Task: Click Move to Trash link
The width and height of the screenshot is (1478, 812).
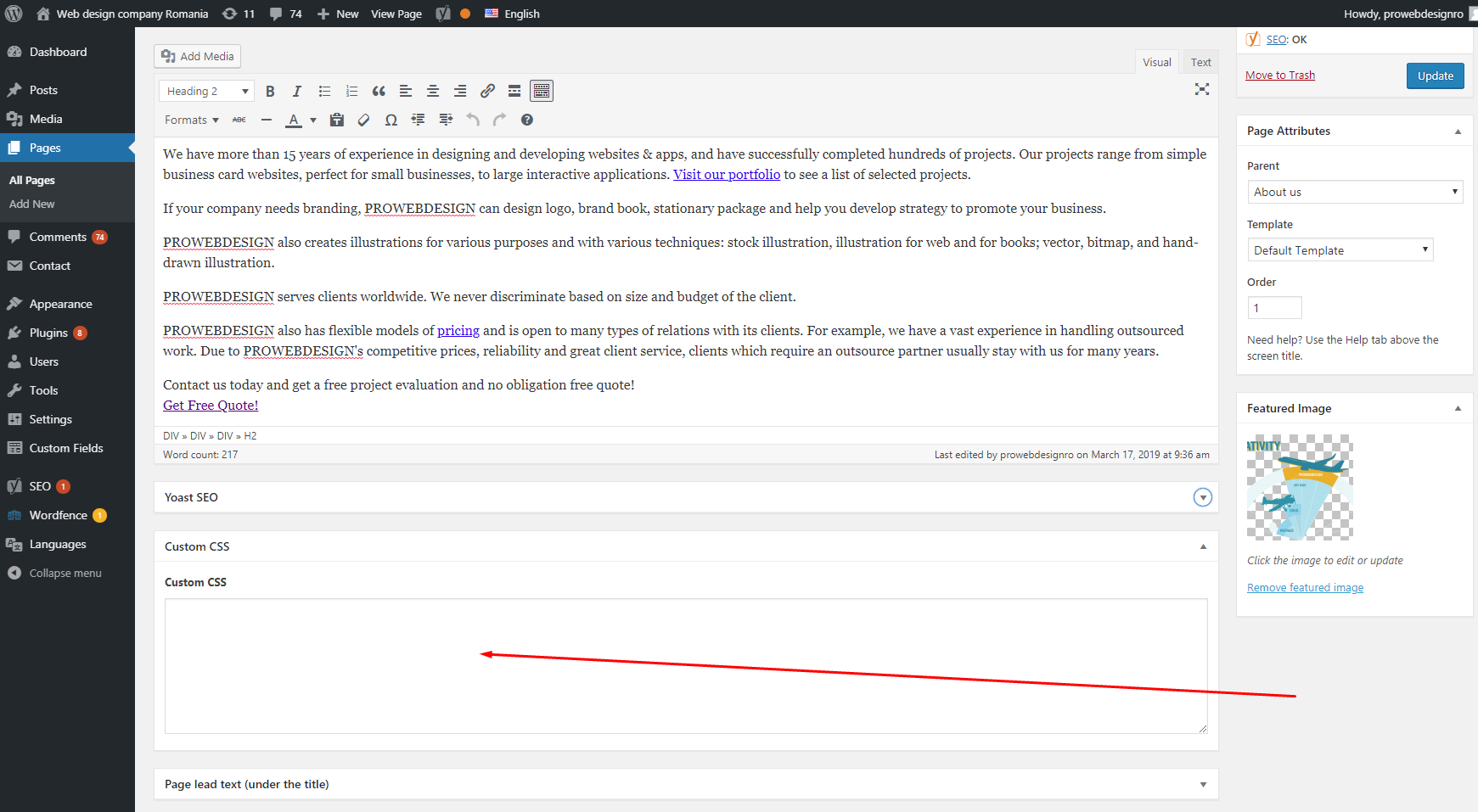Action: click(1279, 76)
